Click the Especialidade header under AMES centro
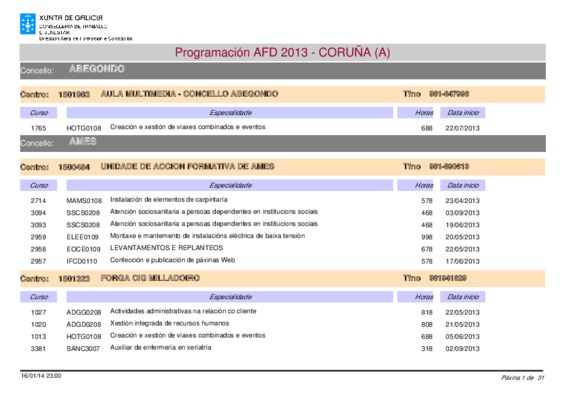Image resolution: width=566 pixels, height=400 pixels. click(230, 185)
